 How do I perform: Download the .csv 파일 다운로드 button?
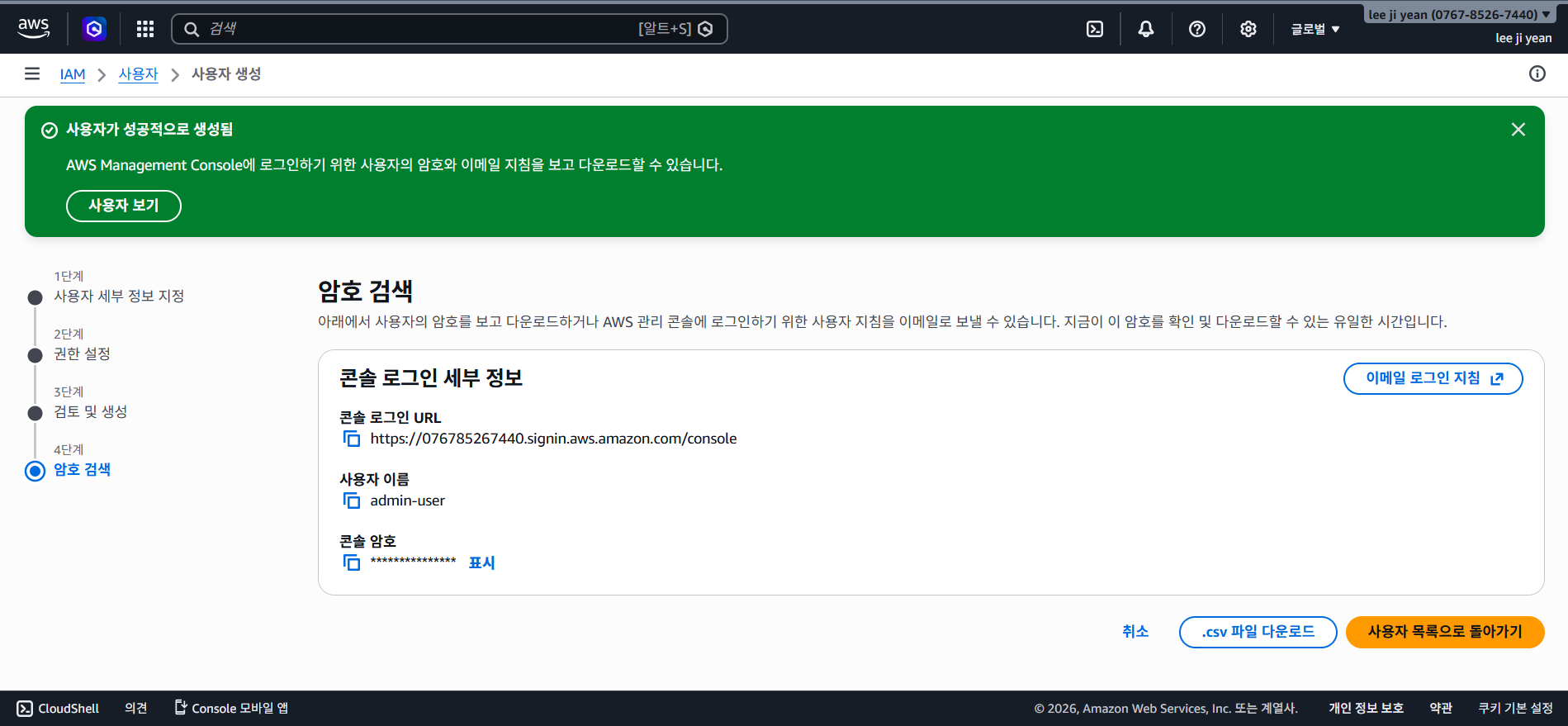pos(1258,632)
